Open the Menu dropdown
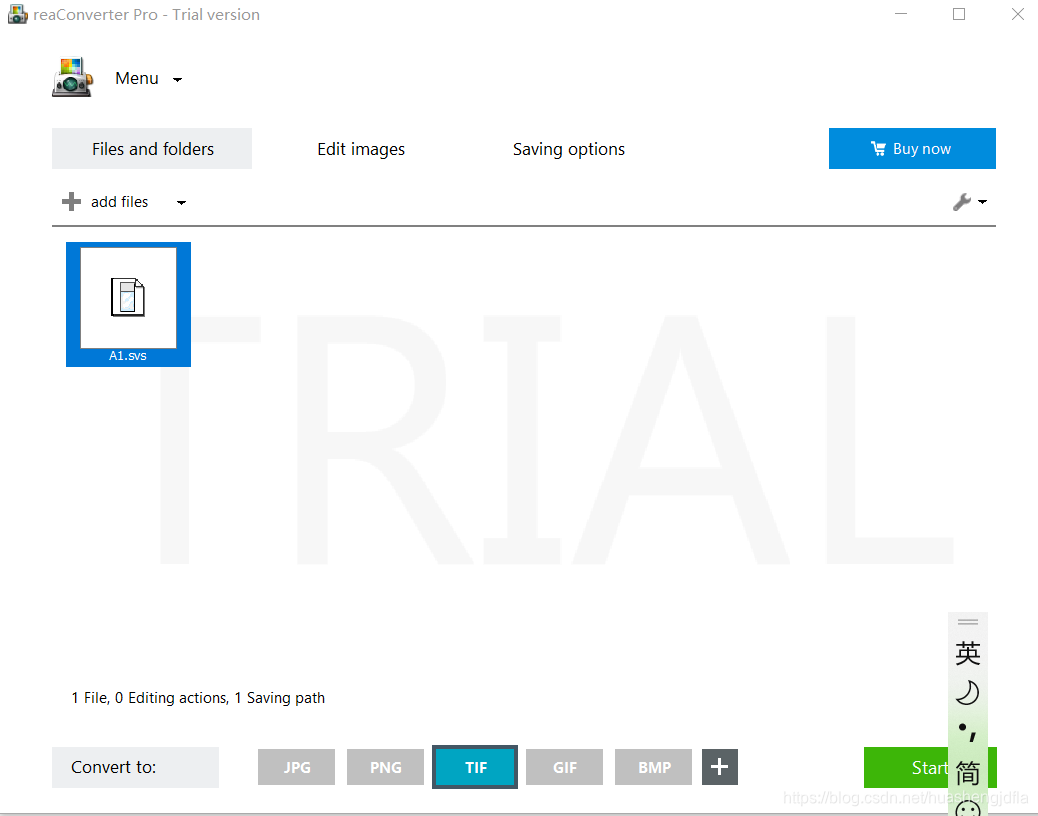The height and width of the screenshot is (816, 1038). 148,79
